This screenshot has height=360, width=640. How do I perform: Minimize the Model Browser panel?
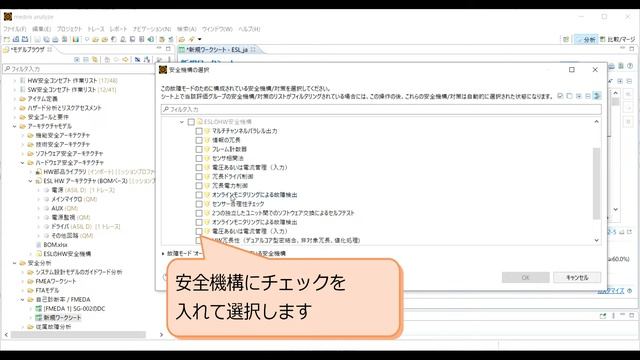159,49
